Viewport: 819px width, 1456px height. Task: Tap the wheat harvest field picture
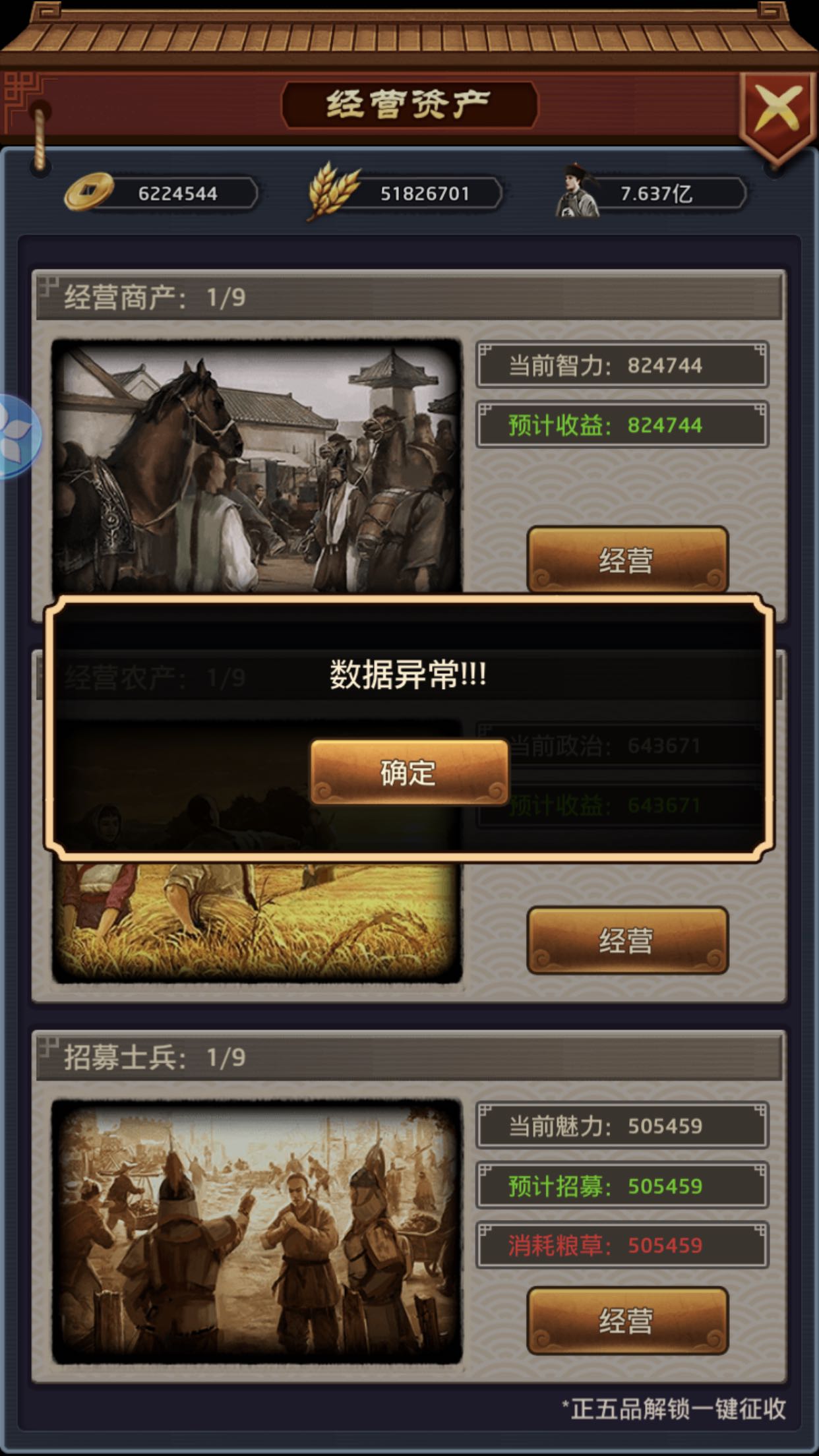[x=257, y=921]
